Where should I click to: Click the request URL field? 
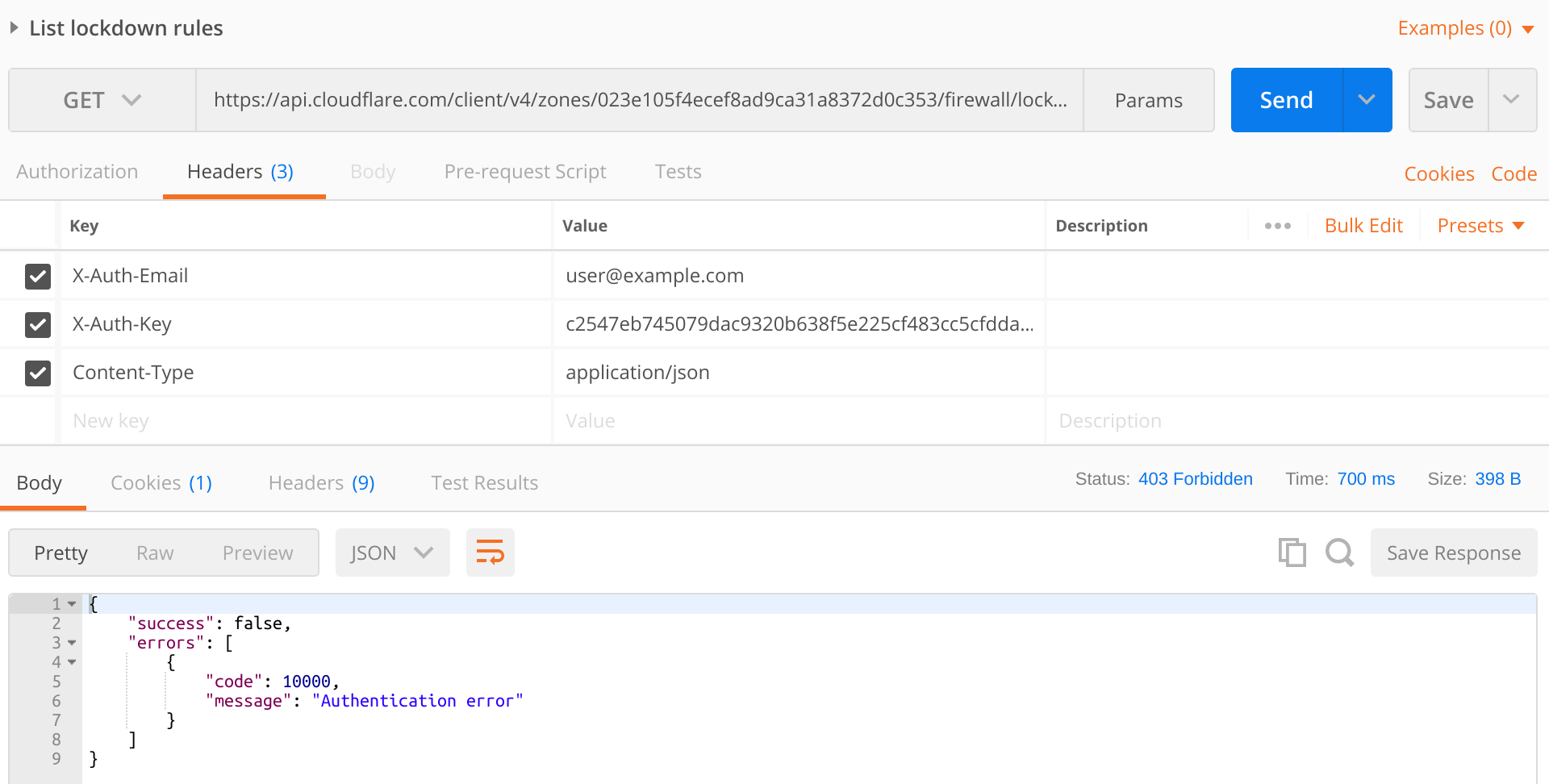coord(640,100)
